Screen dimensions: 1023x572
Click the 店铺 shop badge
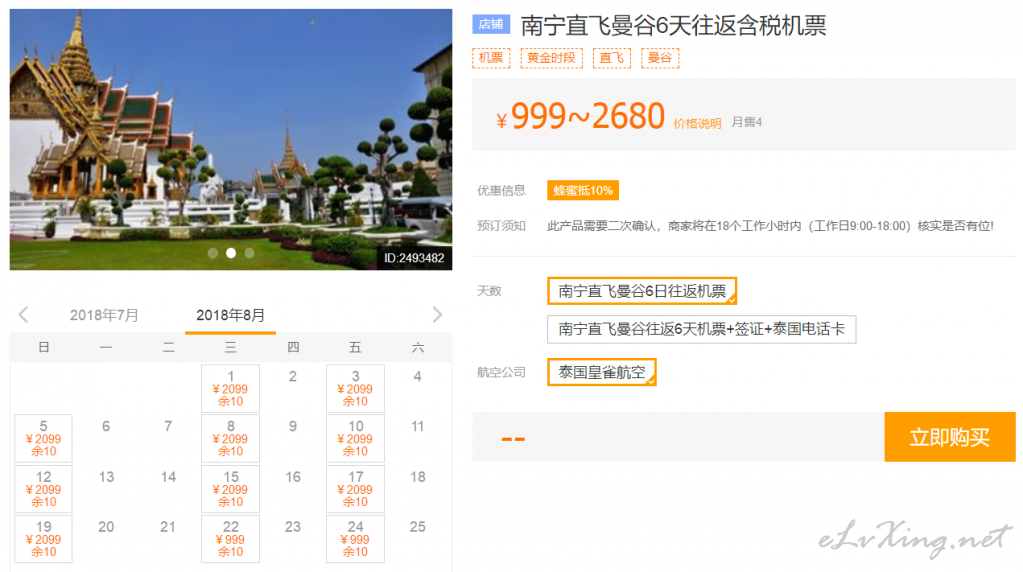tap(491, 25)
